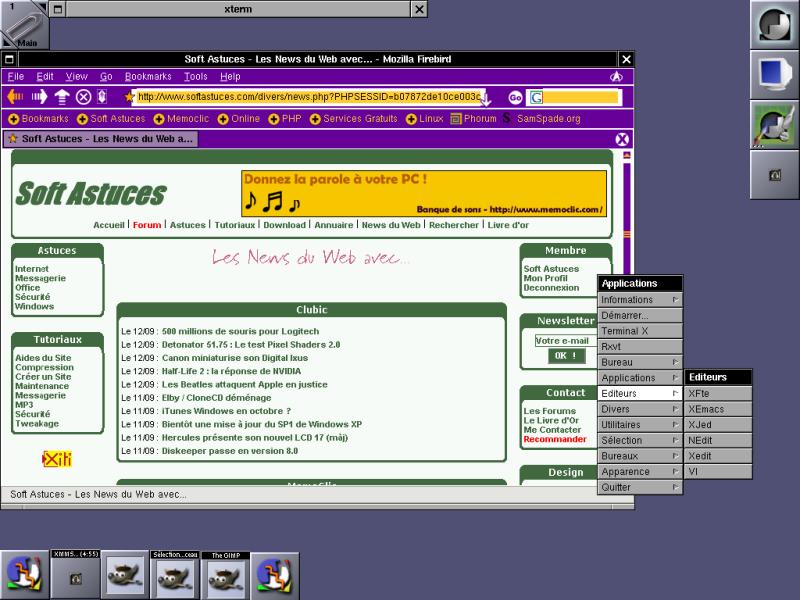Click the monitor icon in the right dock

coord(774,74)
